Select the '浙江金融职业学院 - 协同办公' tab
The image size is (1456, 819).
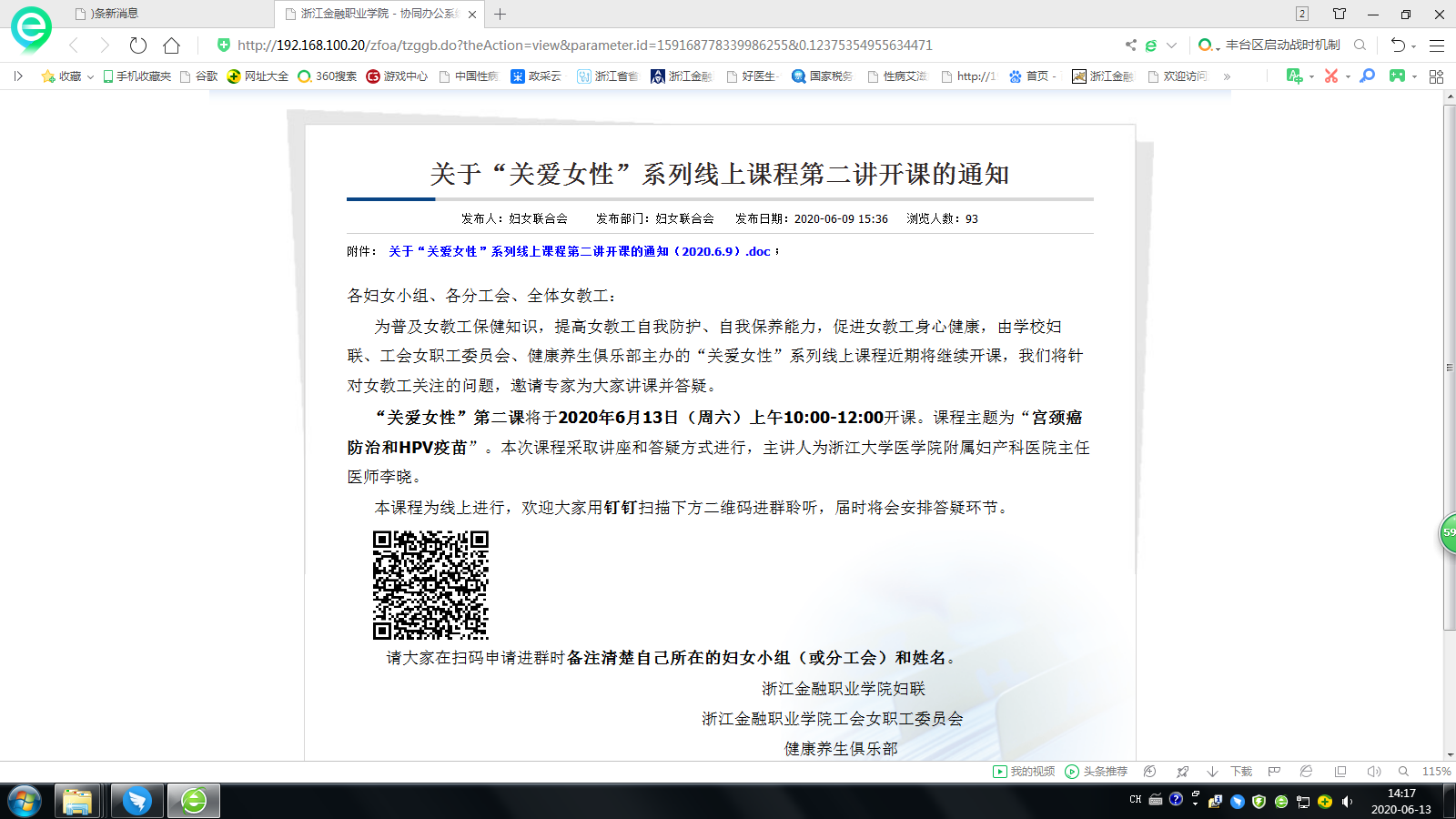pos(379,14)
